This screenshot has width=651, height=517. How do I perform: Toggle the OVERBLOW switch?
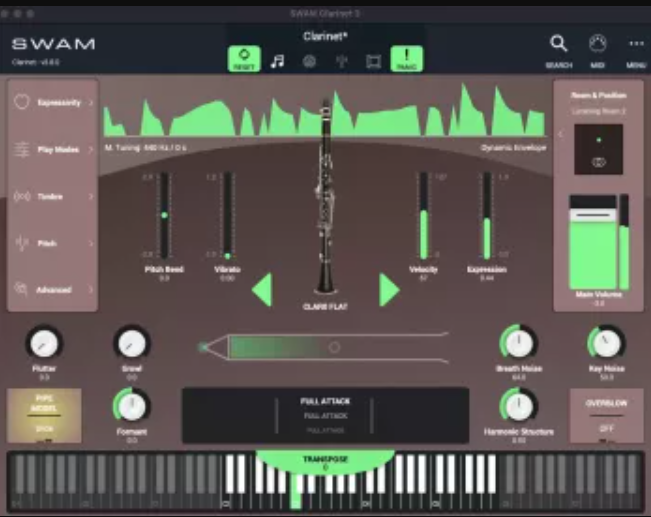607,415
